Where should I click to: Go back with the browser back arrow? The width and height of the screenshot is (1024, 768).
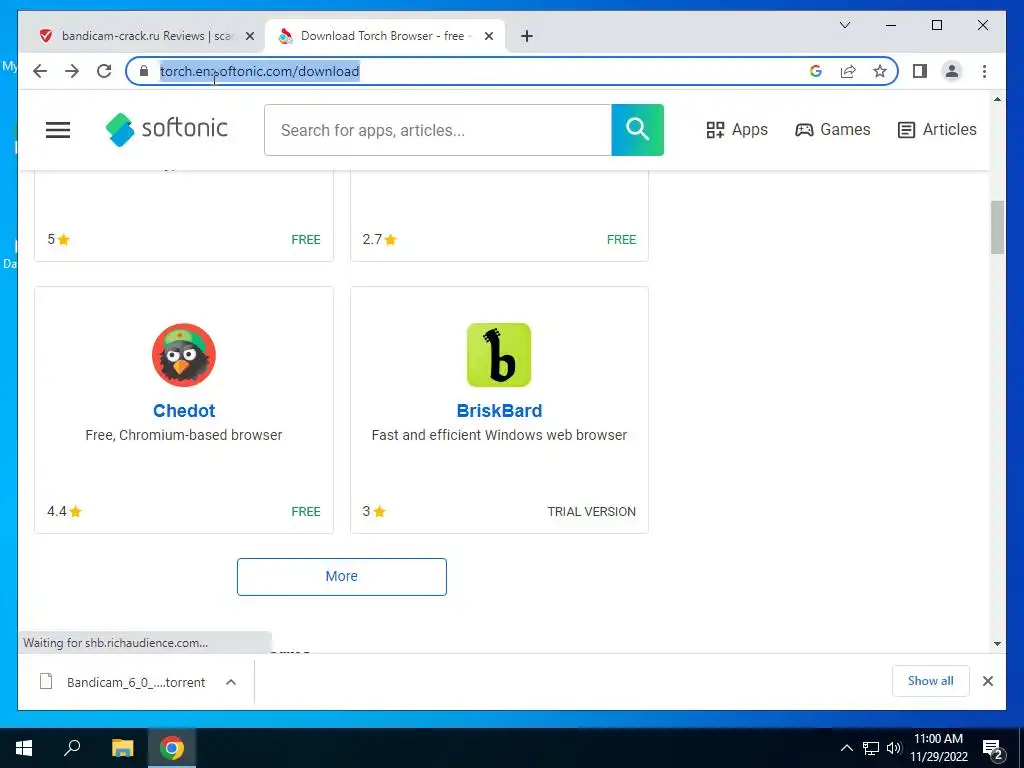(x=40, y=71)
